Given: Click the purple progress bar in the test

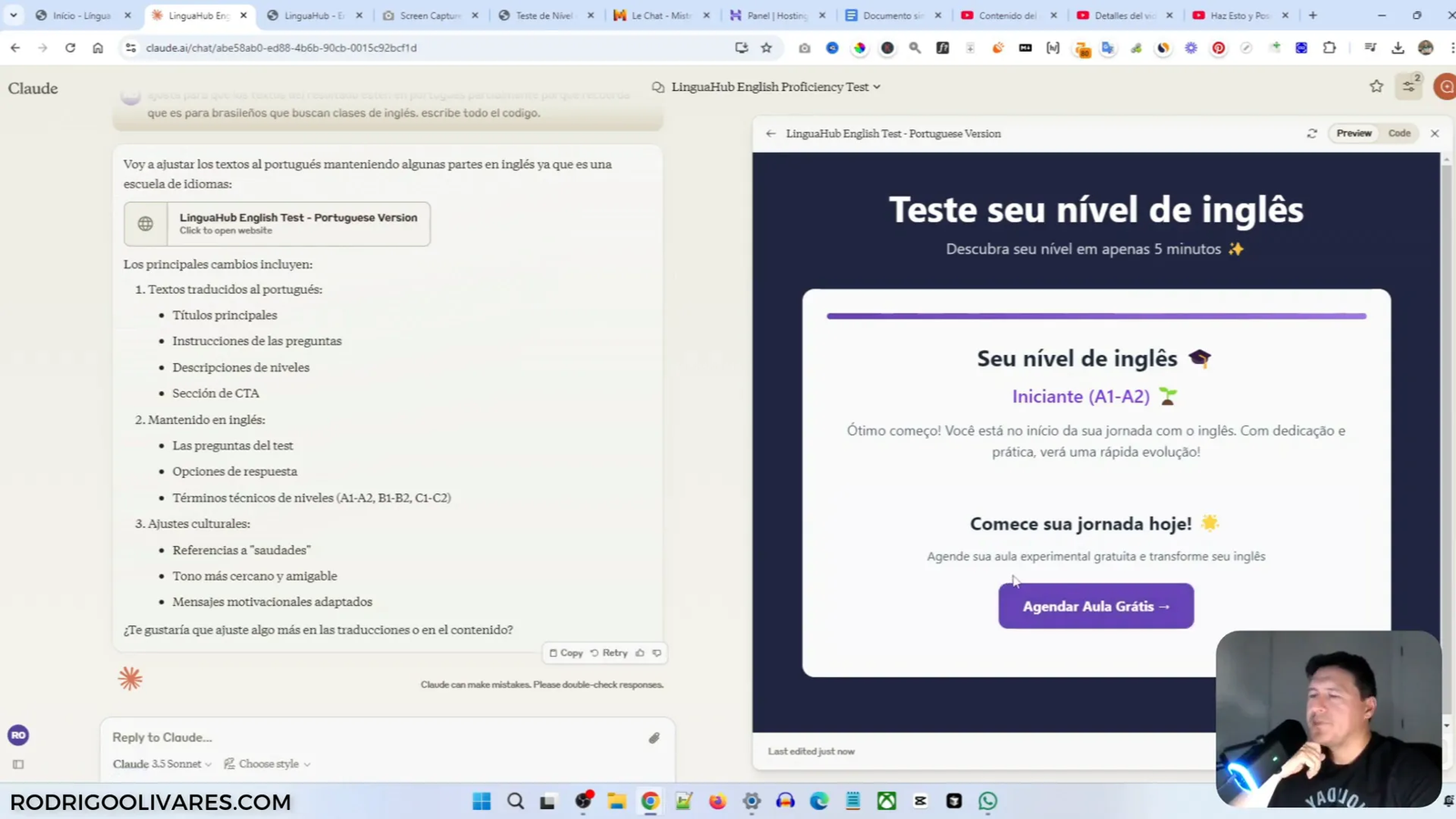Looking at the screenshot, I should pos(1095,316).
